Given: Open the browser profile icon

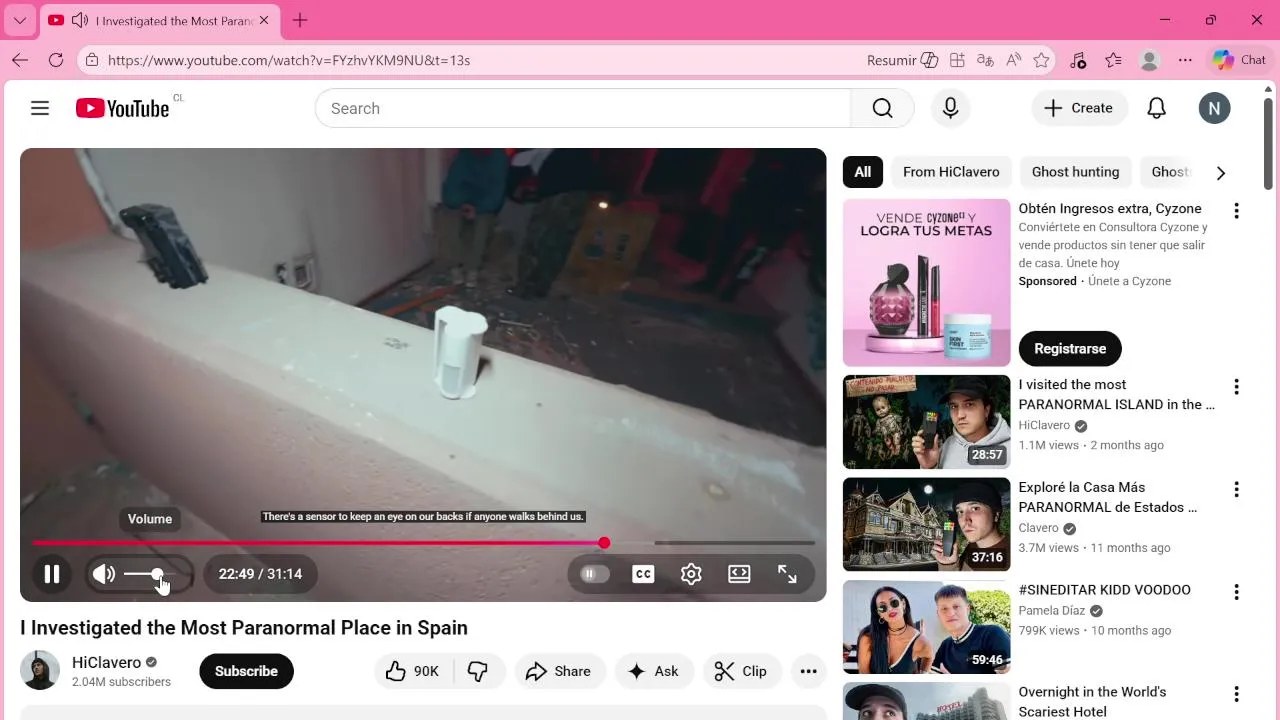Looking at the screenshot, I should pos(1149,60).
